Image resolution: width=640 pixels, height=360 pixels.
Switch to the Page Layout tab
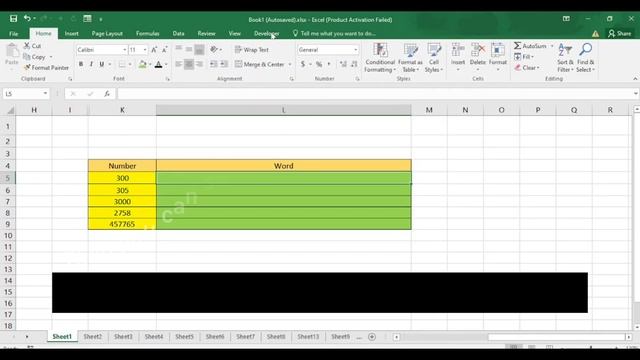(x=107, y=33)
